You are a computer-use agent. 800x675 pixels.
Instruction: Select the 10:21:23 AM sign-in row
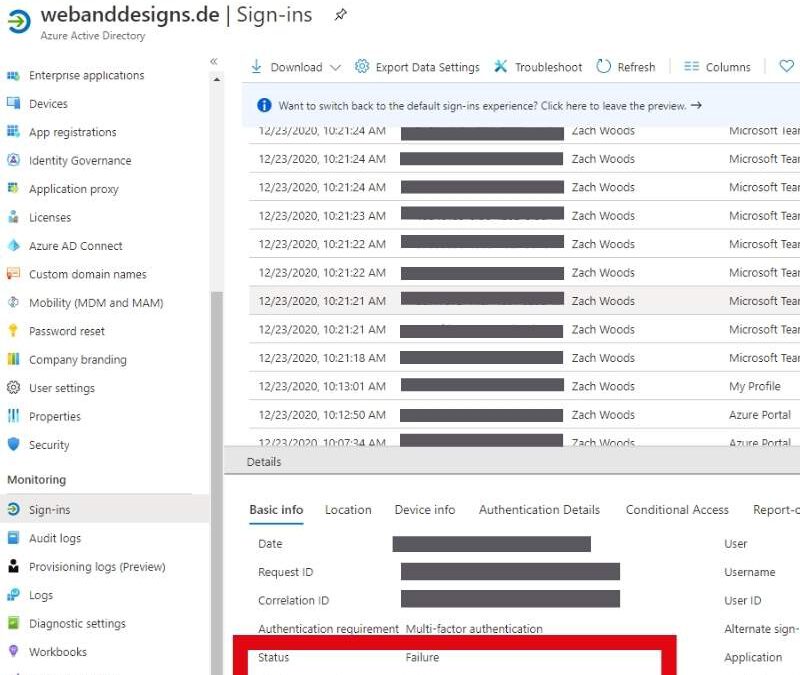click(524, 216)
